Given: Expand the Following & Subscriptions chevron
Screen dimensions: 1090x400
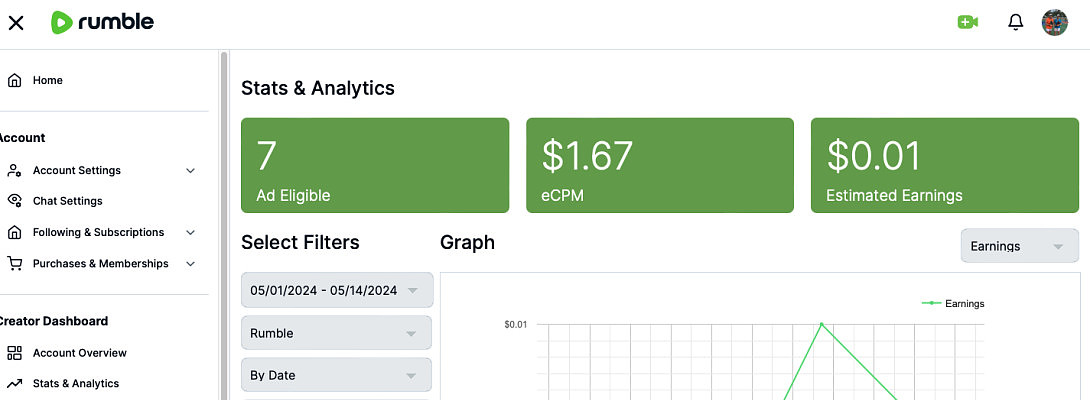Looking at the screenshot, I should click(x=191, y=233).
